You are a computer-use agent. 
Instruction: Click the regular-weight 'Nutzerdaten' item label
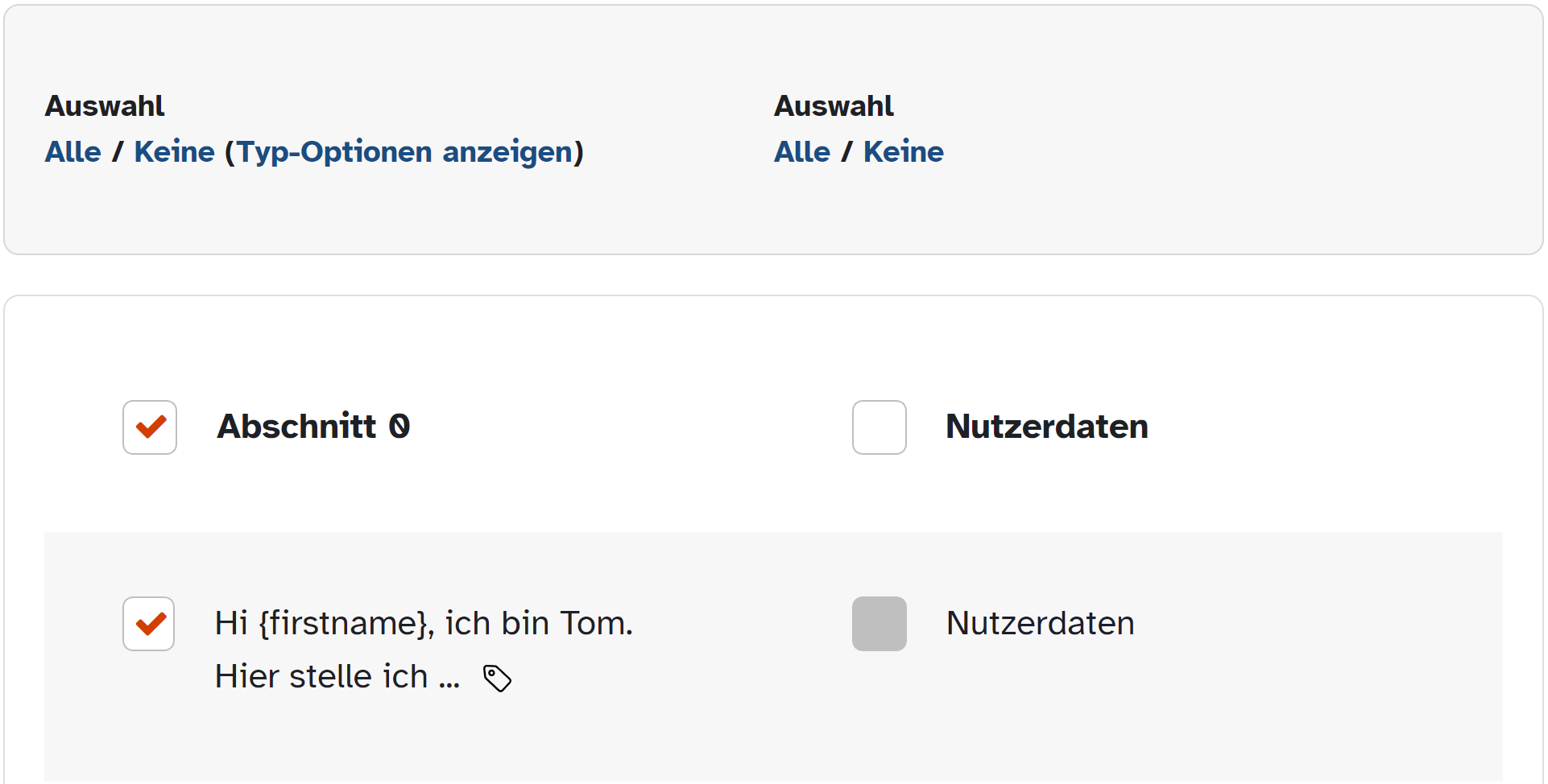coord(1041,624)
